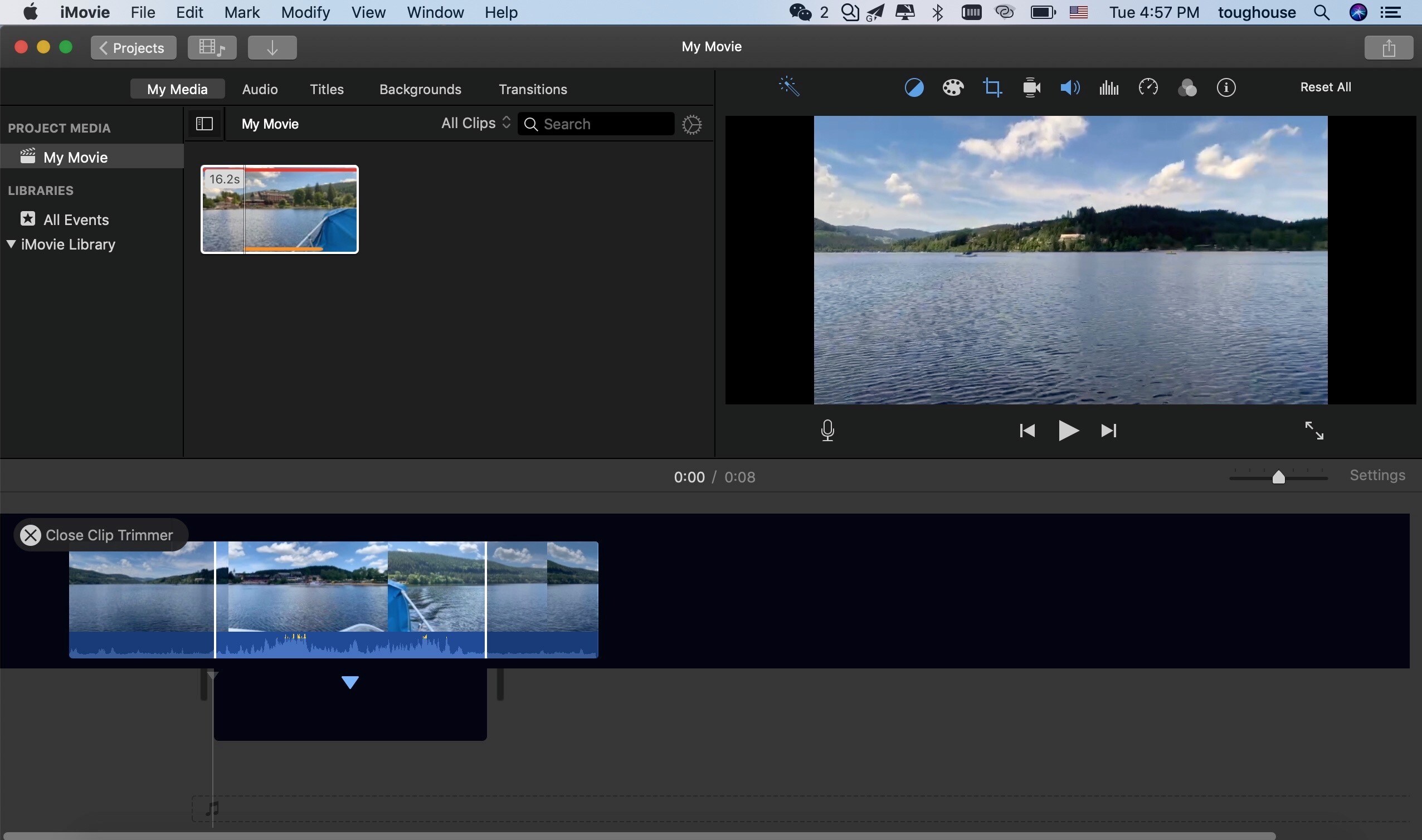Click the Camera stabilization icon
Viewport: 1422px width, 840px height.
point(1031,87)
